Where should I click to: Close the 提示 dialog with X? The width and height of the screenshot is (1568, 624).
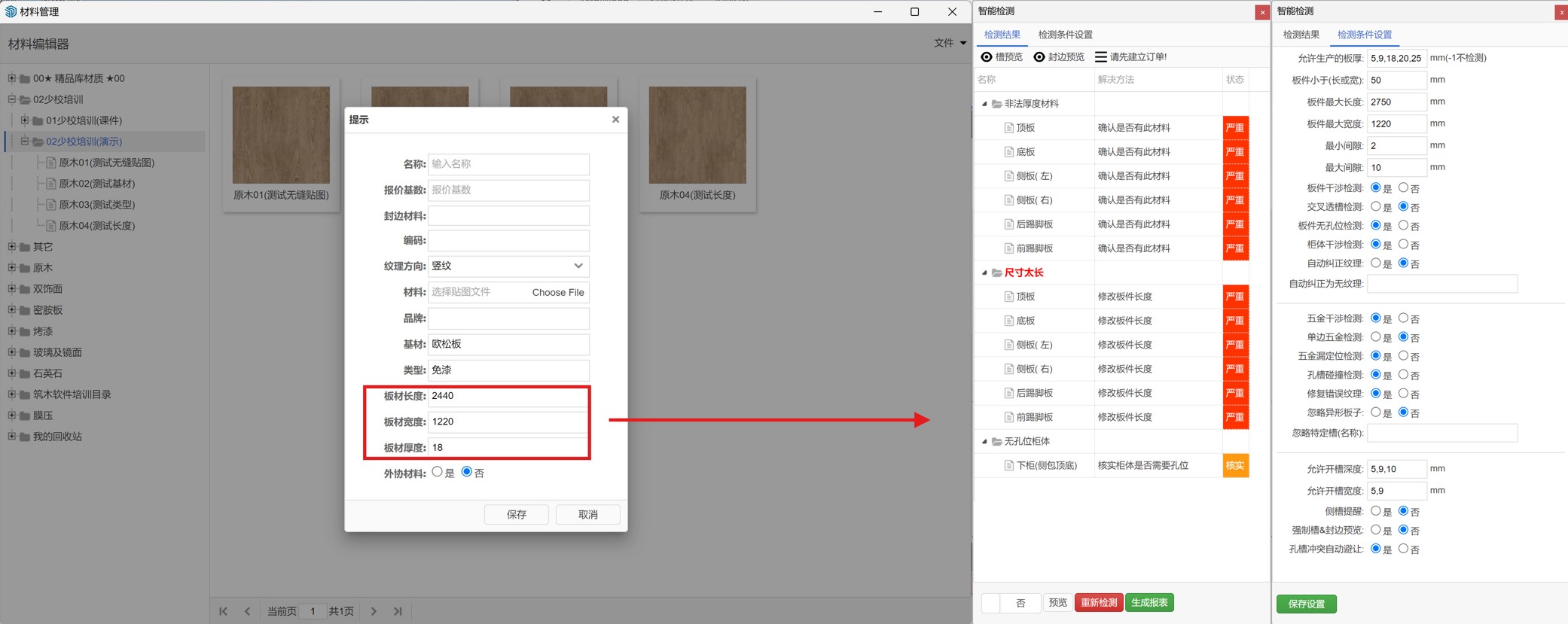(x=615, y=120)
